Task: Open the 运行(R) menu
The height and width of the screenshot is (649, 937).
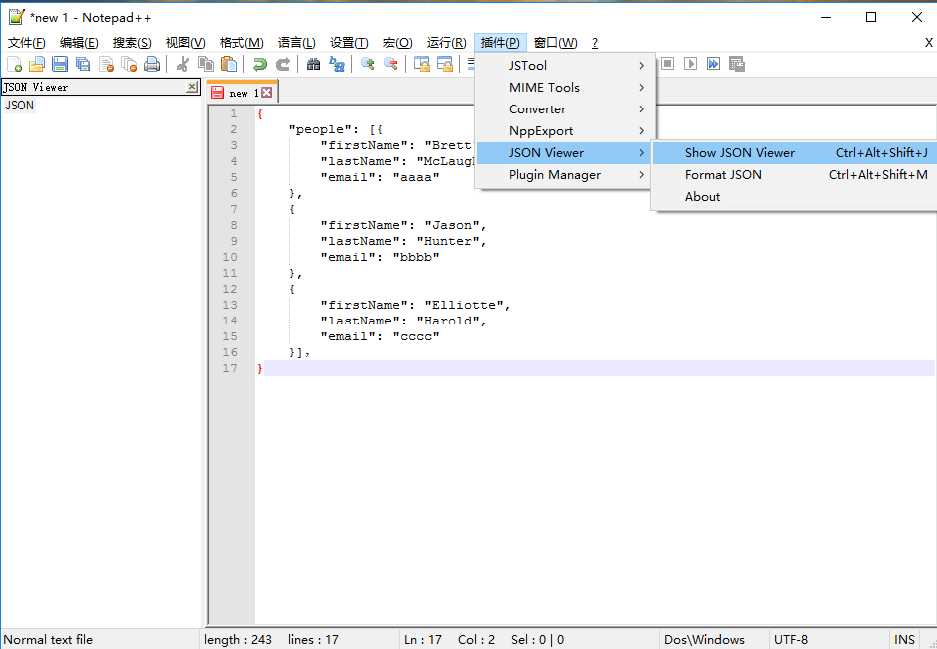Action: (446, 42)
